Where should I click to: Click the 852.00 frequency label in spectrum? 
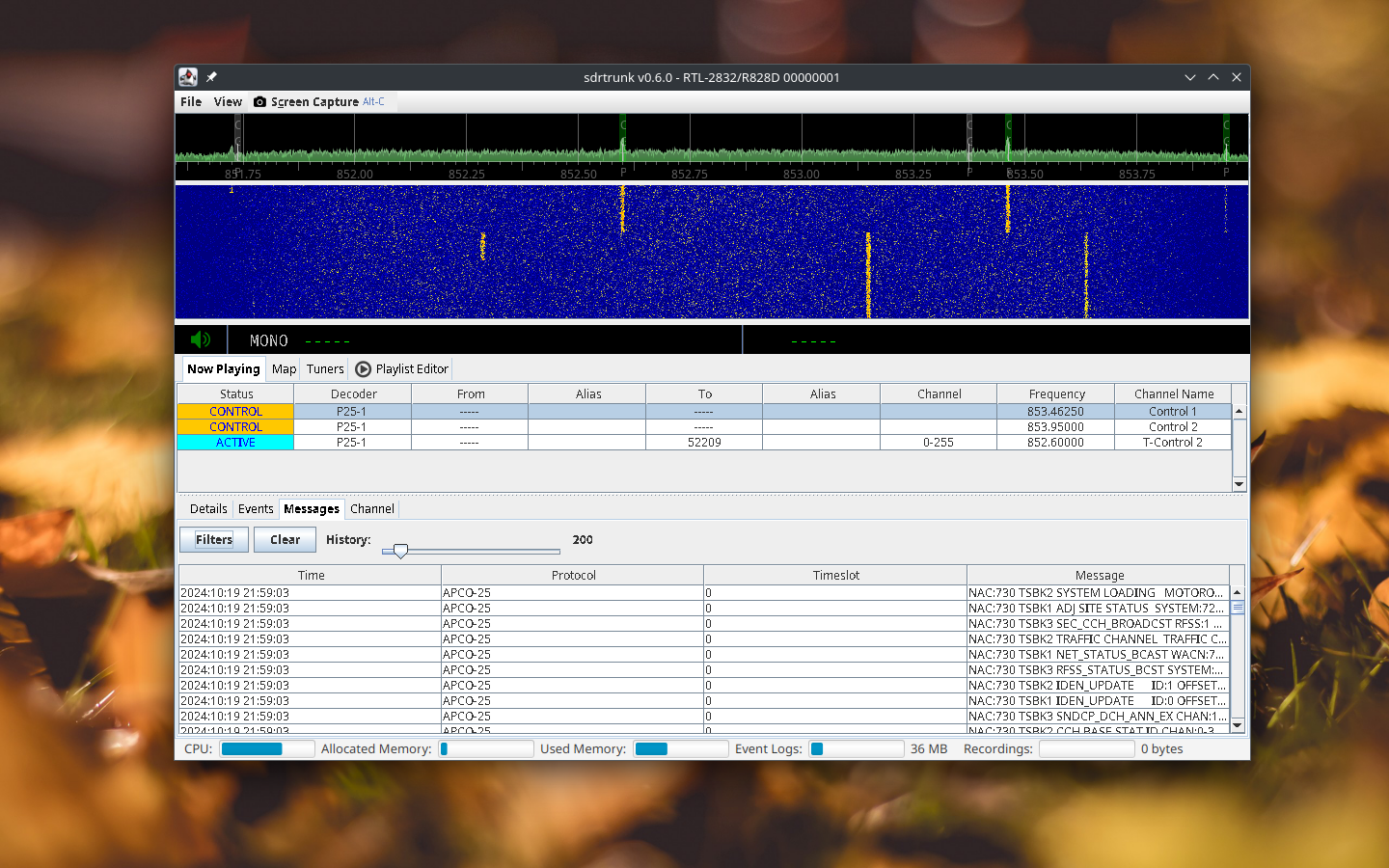pos(355,175)
